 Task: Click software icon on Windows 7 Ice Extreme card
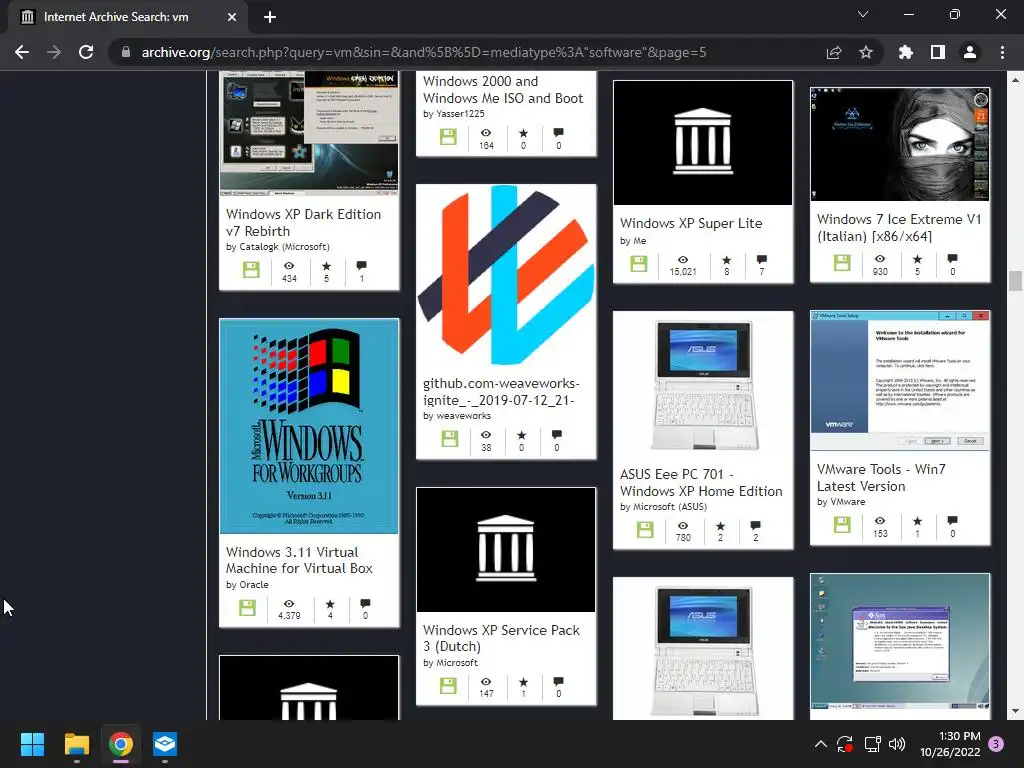(x=842, y=263)
